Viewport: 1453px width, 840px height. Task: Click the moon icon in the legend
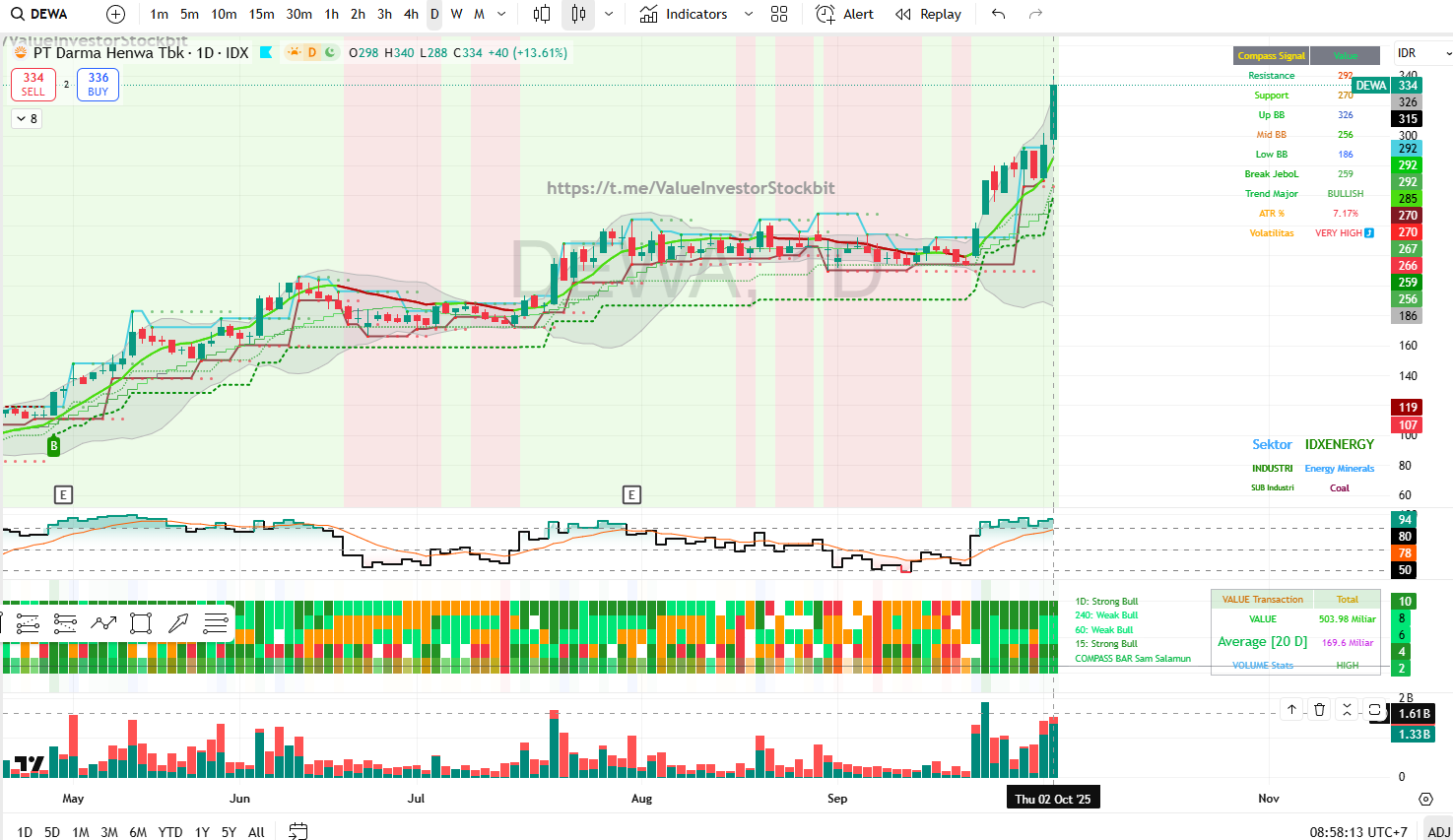pos(329,52)
